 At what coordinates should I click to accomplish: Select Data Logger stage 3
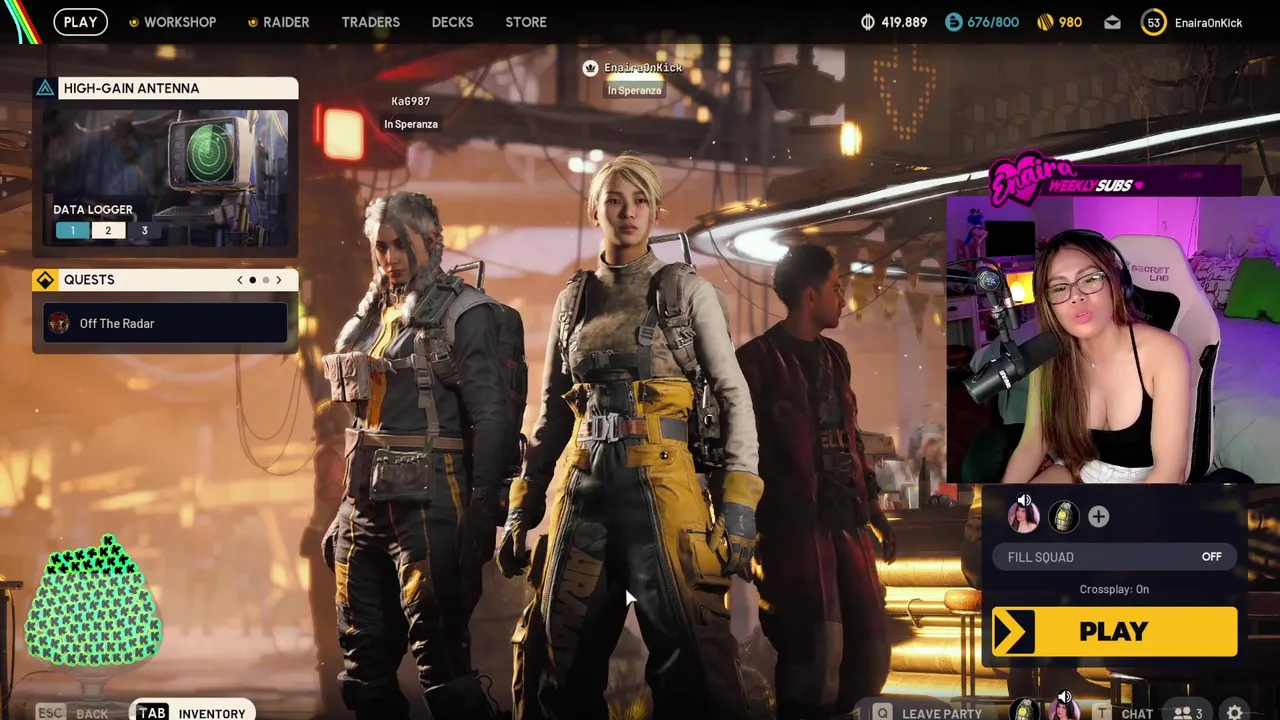[144, 231]
